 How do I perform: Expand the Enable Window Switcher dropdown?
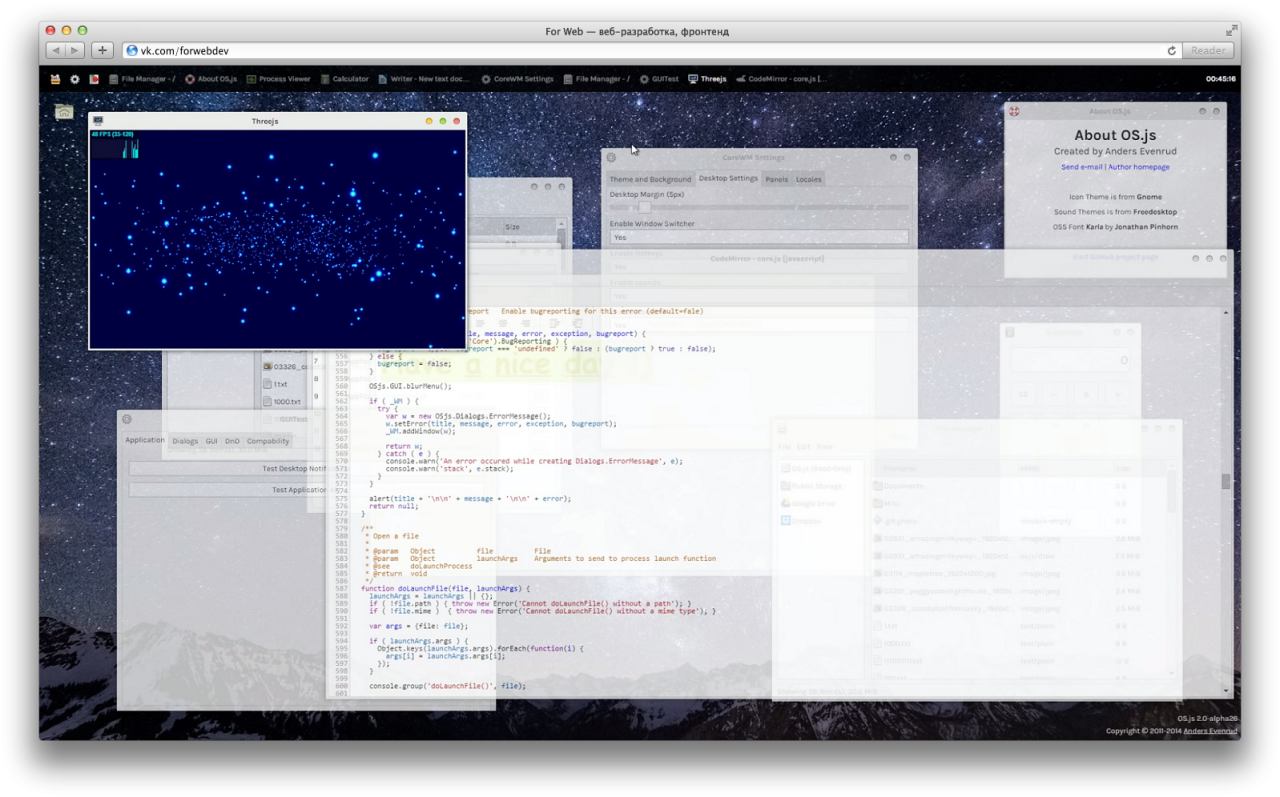(x=759, y=238)
